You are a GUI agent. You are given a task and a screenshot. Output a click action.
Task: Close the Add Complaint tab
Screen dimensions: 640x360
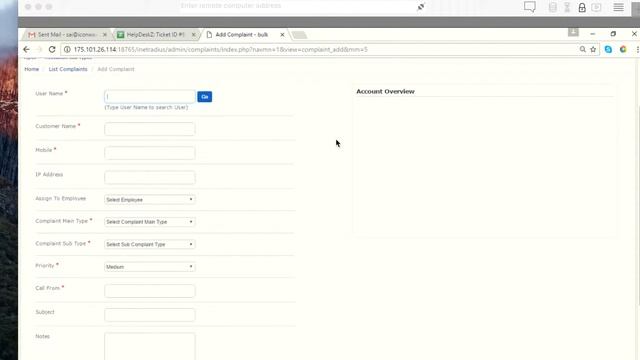(x=282, y=35)
